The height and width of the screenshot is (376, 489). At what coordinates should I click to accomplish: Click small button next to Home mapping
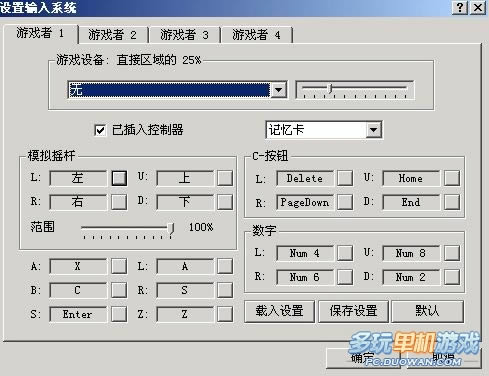[x=452, y=178]
